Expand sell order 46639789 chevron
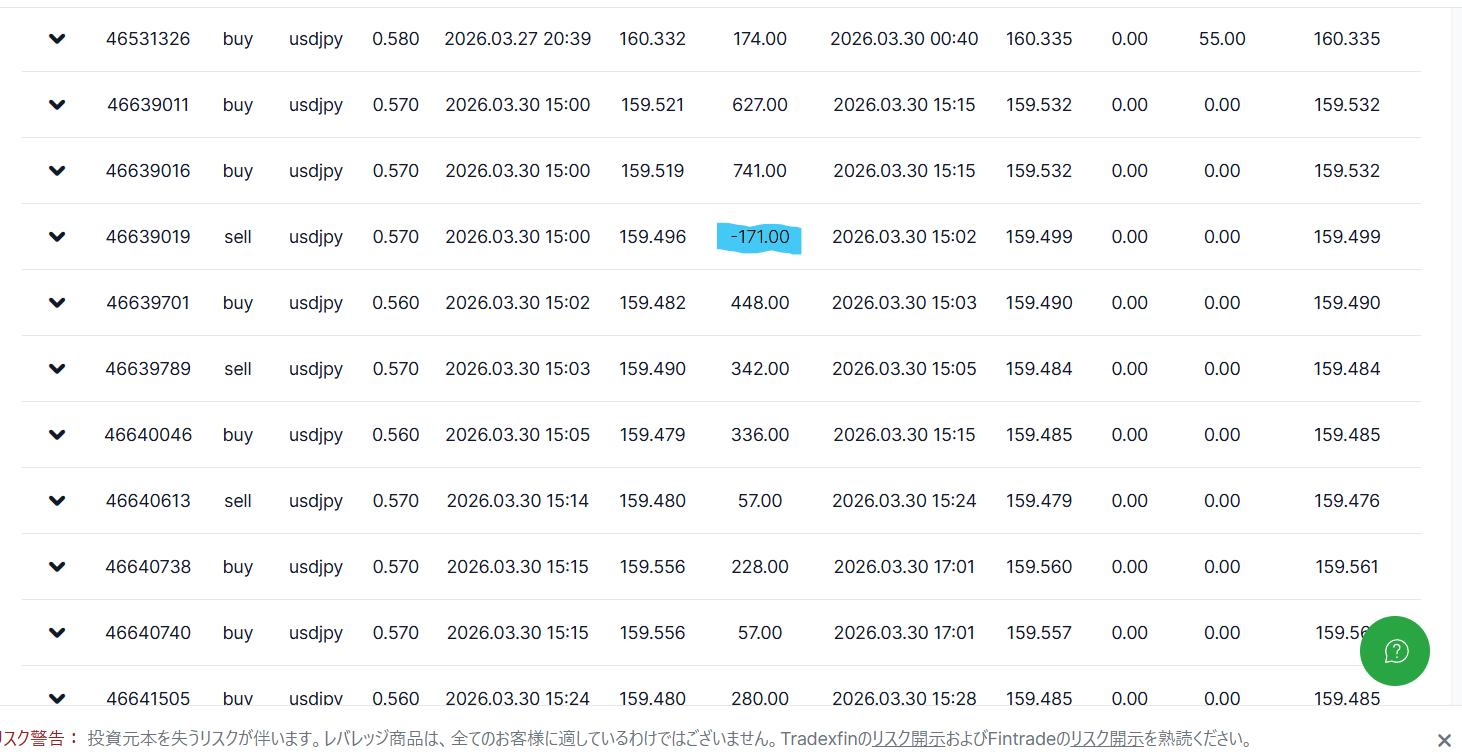 tap(57, 369)
